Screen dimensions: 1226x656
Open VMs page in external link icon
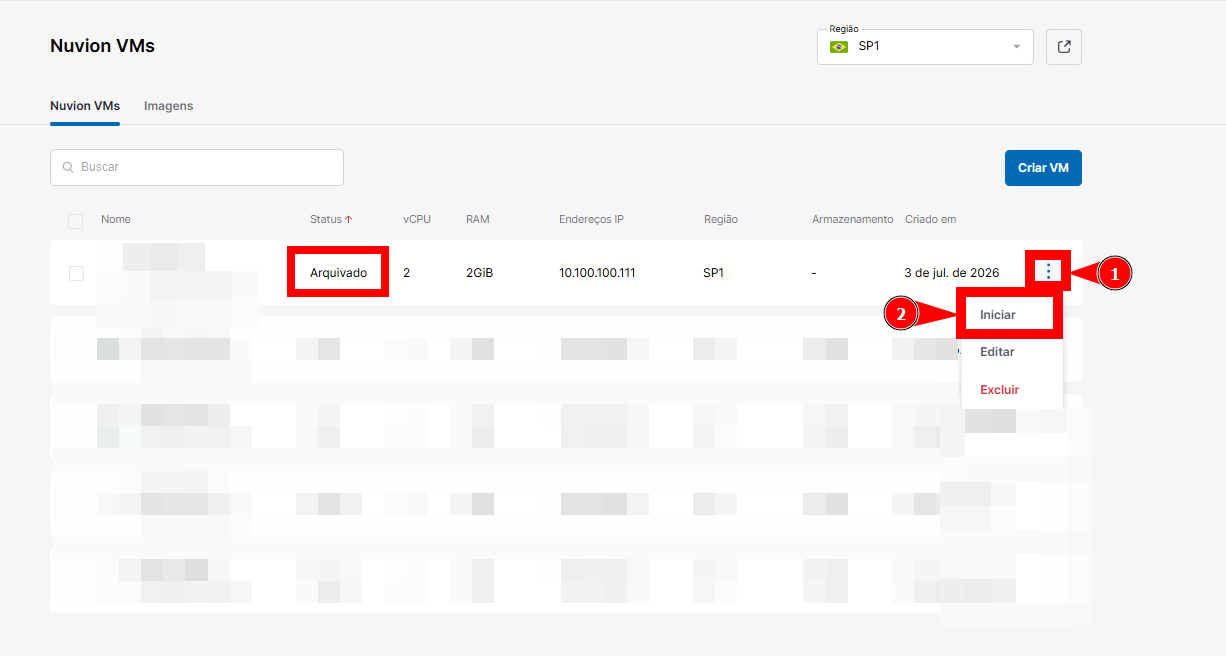point(1064,47)
